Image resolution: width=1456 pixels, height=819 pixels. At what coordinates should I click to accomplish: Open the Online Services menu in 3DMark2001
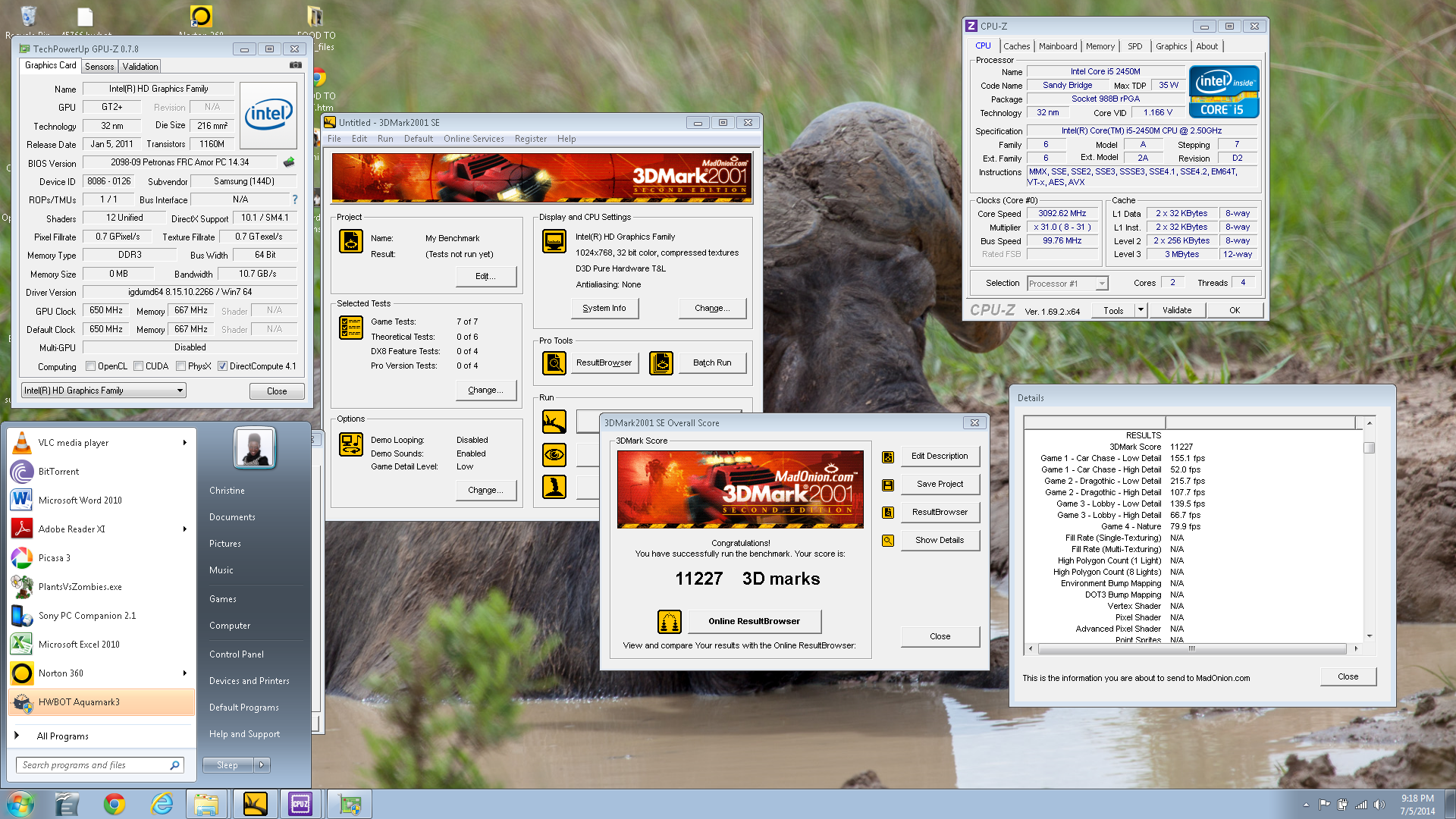(x=473, y=139)
